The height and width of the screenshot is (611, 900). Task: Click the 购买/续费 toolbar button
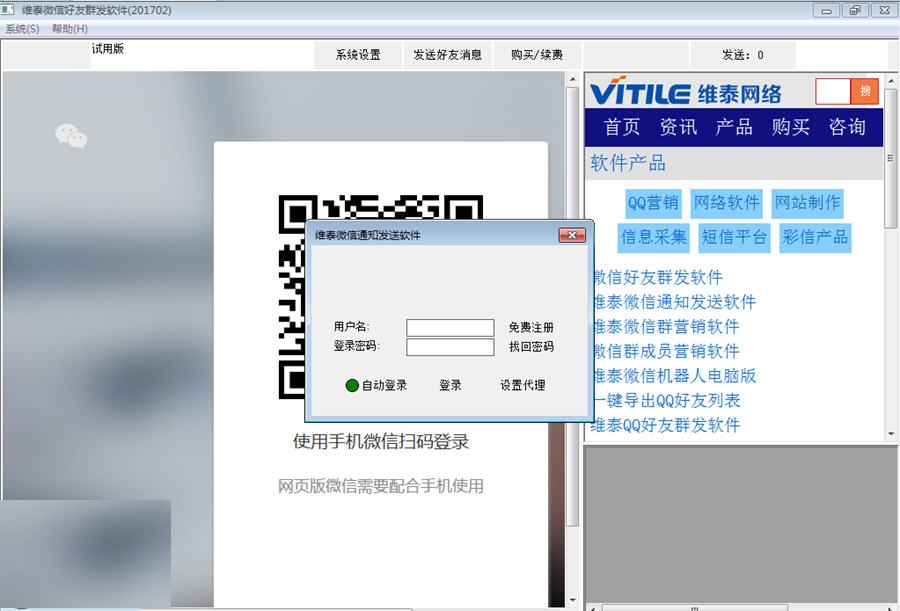click(x=537, y=55)
